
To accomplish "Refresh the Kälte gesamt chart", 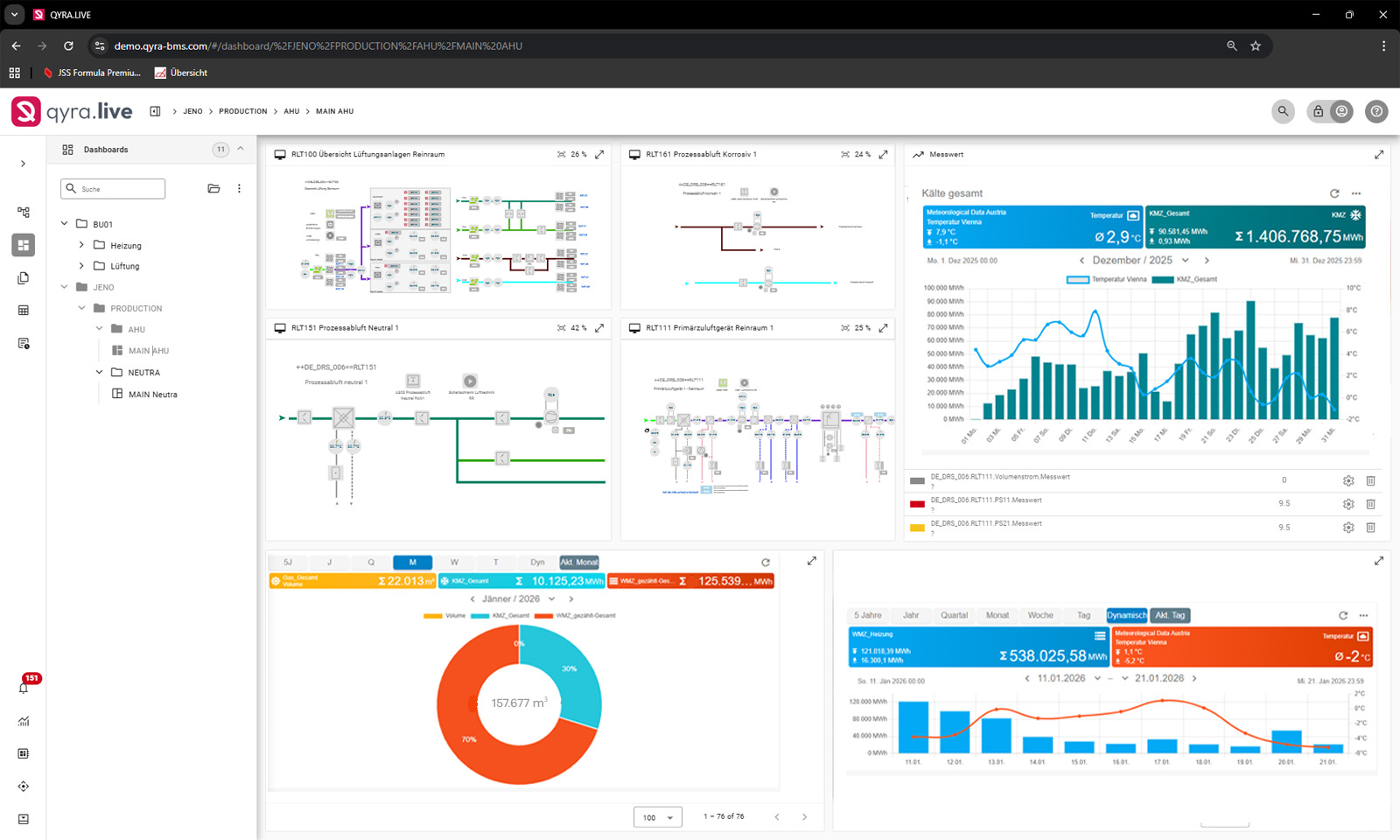I will tap(1334, 193).
